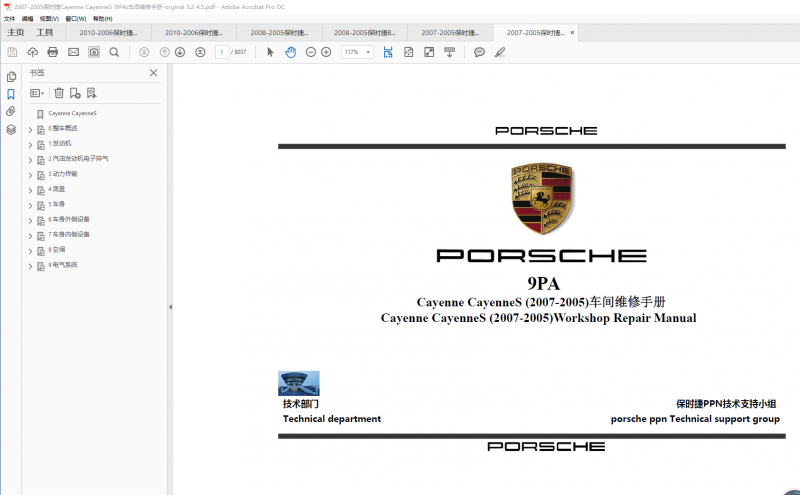Image resolution: width=800 pixels, height=495 pixels.
Task: Print the document
Action: 53,52
